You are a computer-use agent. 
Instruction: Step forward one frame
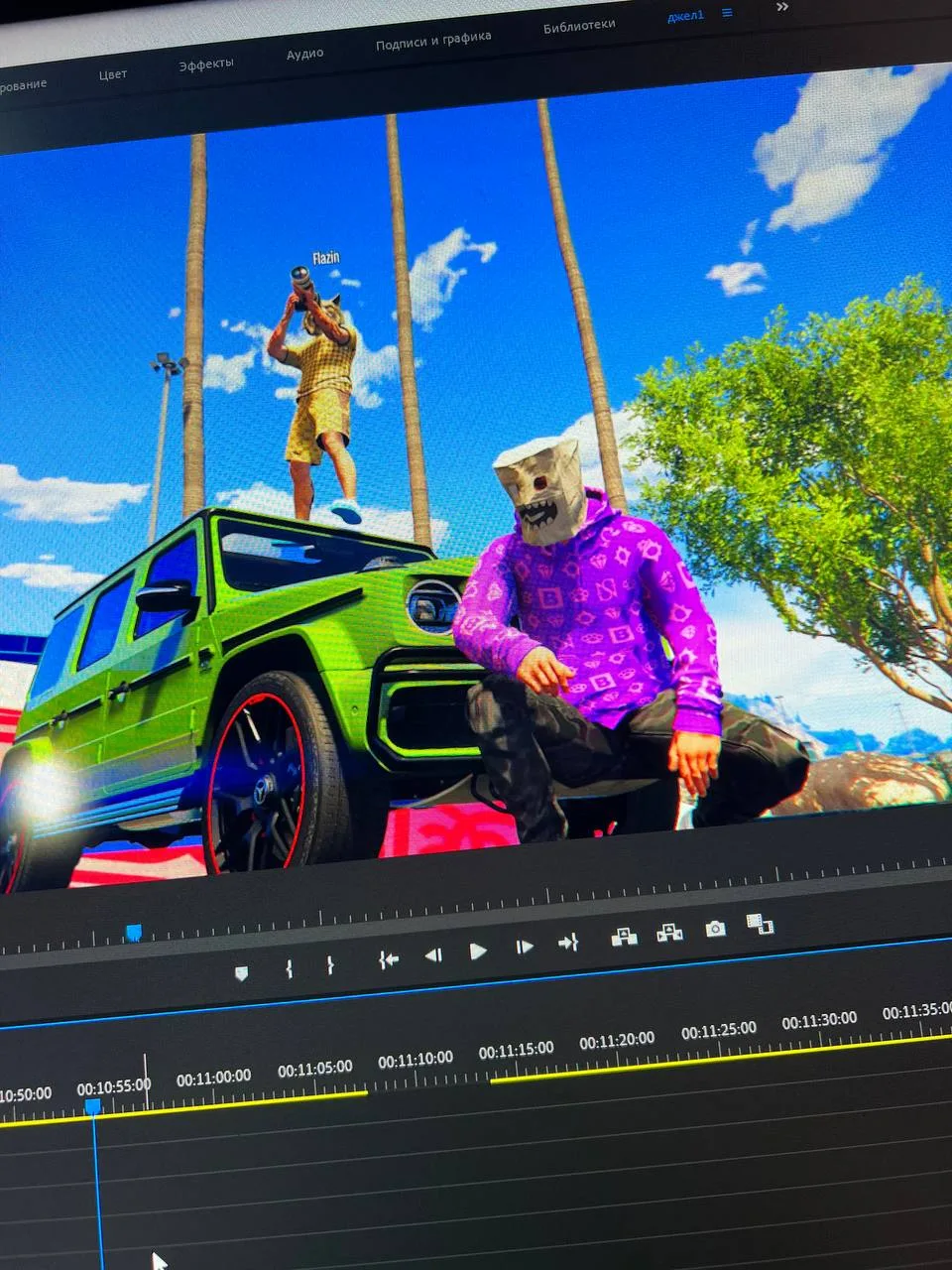tap(525, 948)
